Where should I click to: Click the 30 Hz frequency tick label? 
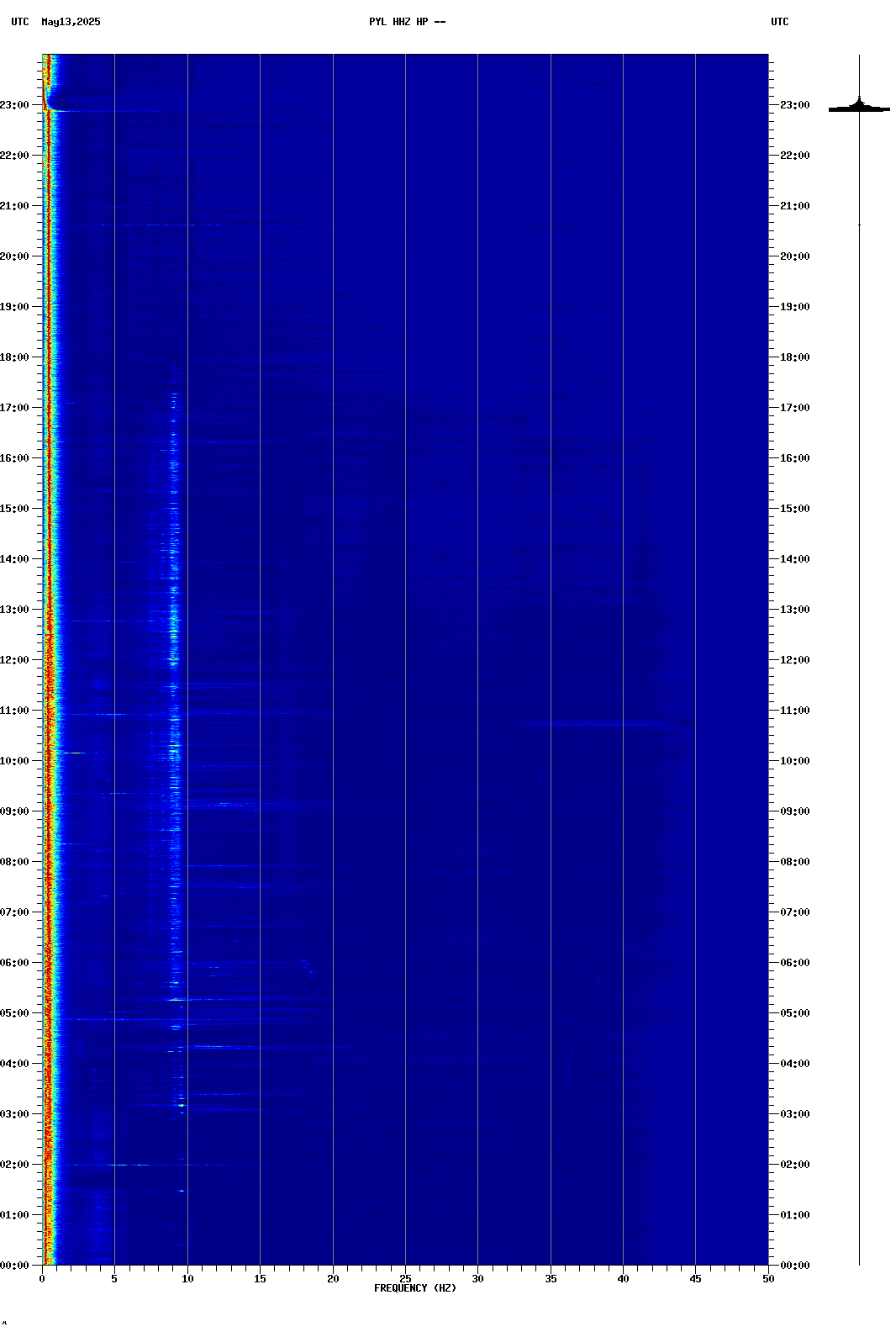pos(477,1279)
